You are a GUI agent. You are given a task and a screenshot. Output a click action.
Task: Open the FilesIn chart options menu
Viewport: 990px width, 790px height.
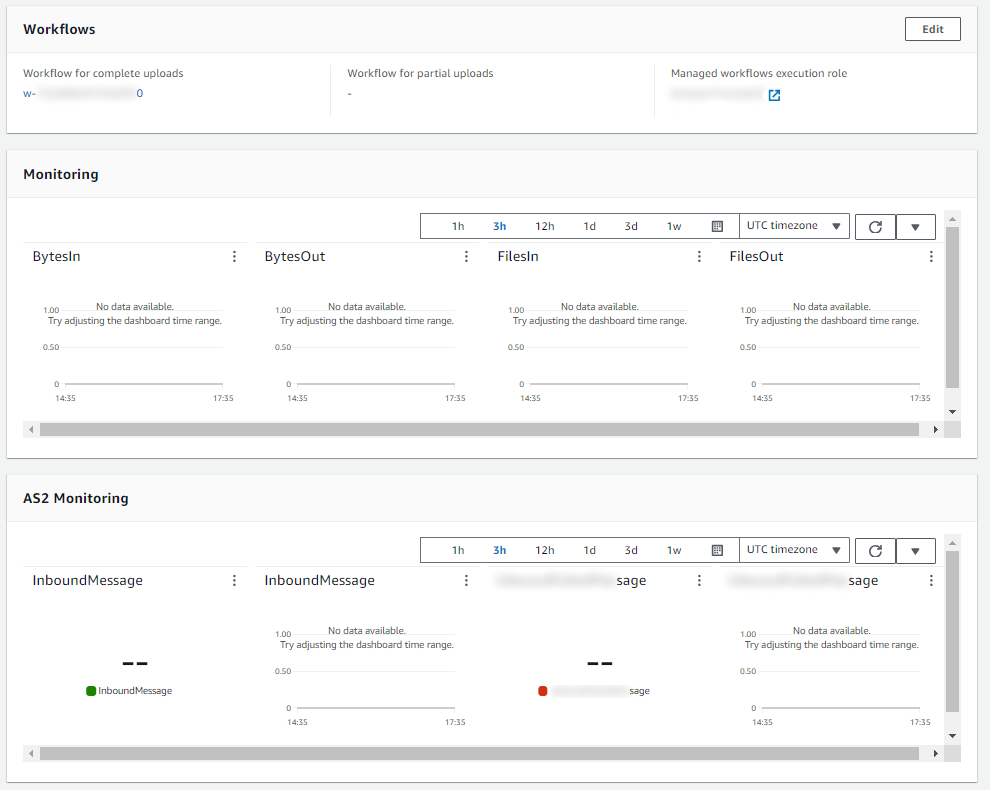(699, 257)
